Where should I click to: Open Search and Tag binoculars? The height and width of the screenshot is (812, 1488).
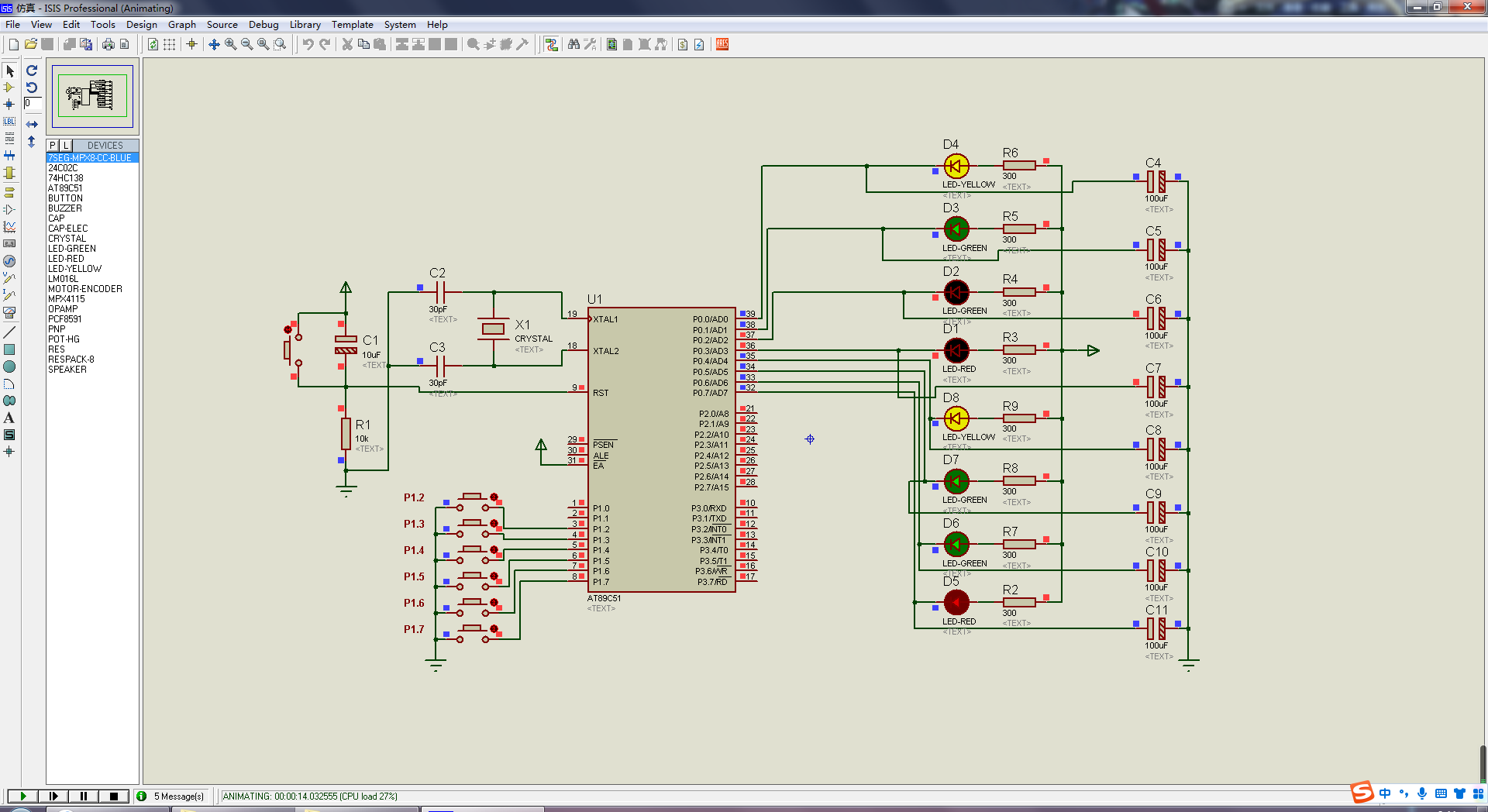[573, 44]
